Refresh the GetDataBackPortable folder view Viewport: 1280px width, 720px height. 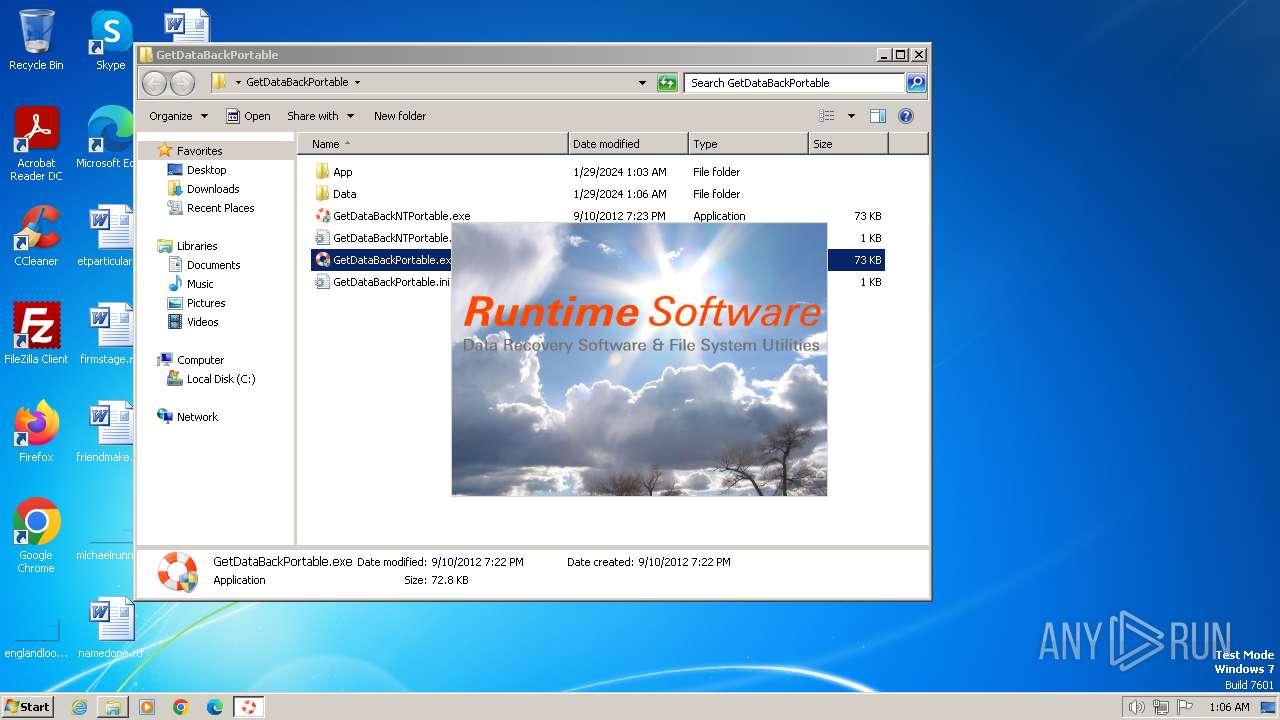(x=667, y=83)
